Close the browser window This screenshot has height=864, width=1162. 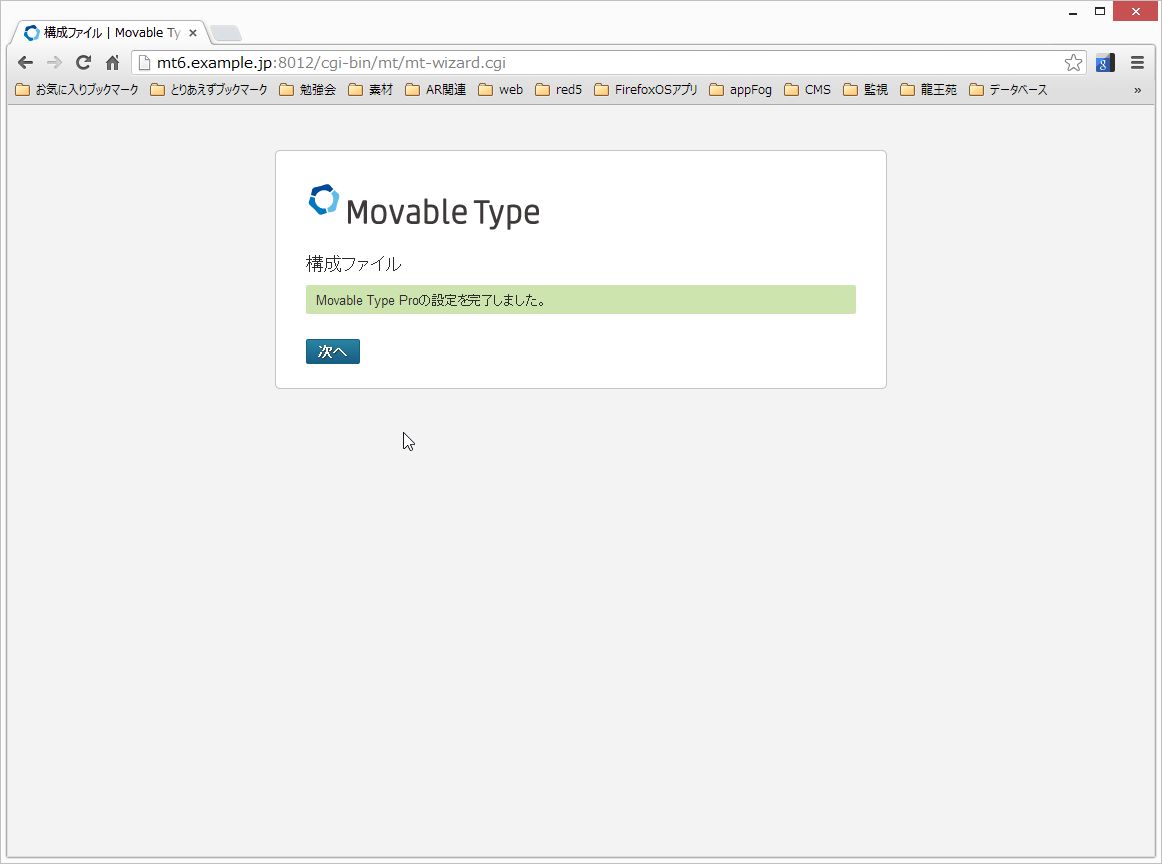[1135, 11]
